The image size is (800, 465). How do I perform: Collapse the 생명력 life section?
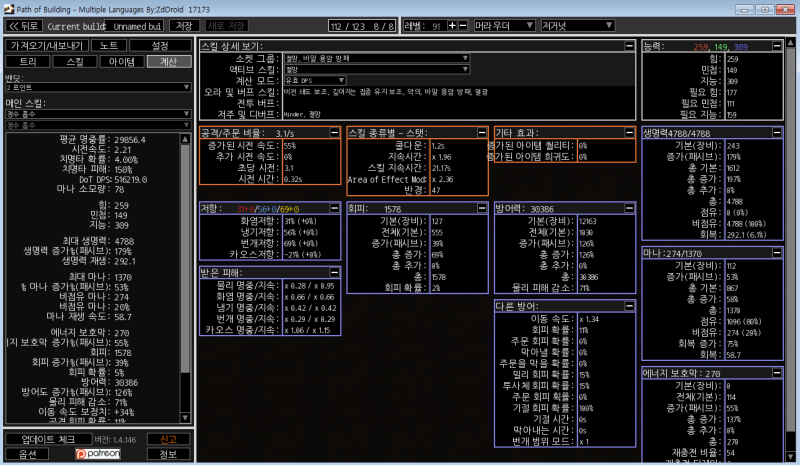click(x=777, y=133)
